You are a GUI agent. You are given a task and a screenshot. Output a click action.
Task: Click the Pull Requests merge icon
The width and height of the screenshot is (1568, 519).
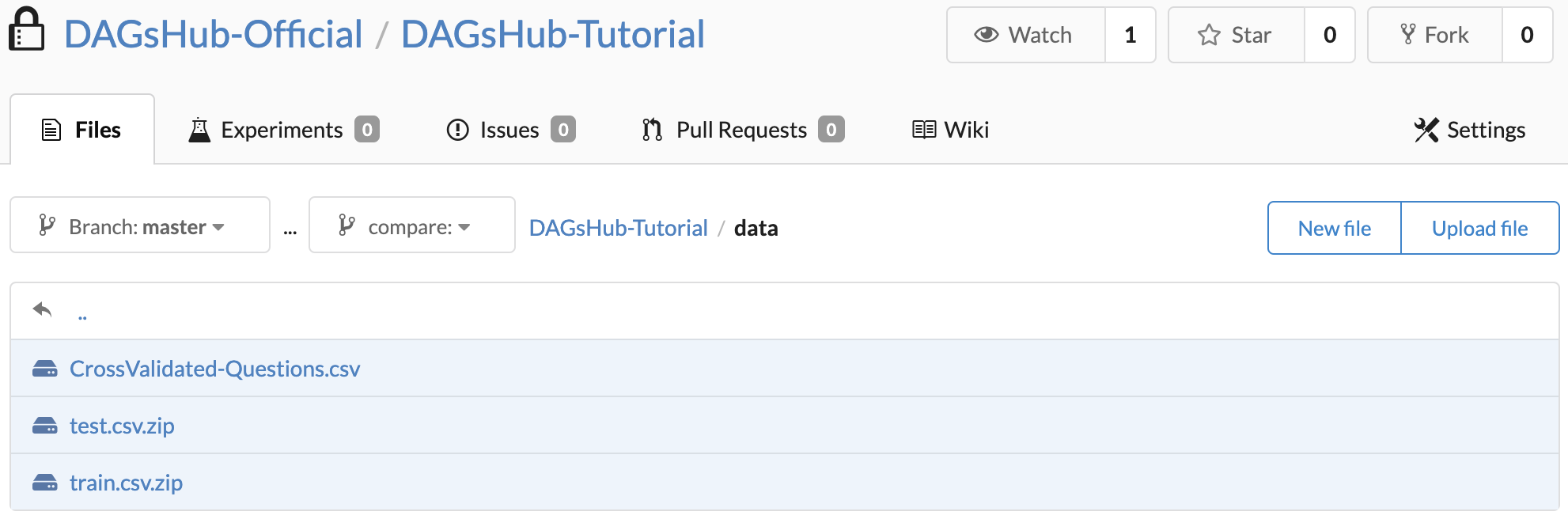pos(650,129)
